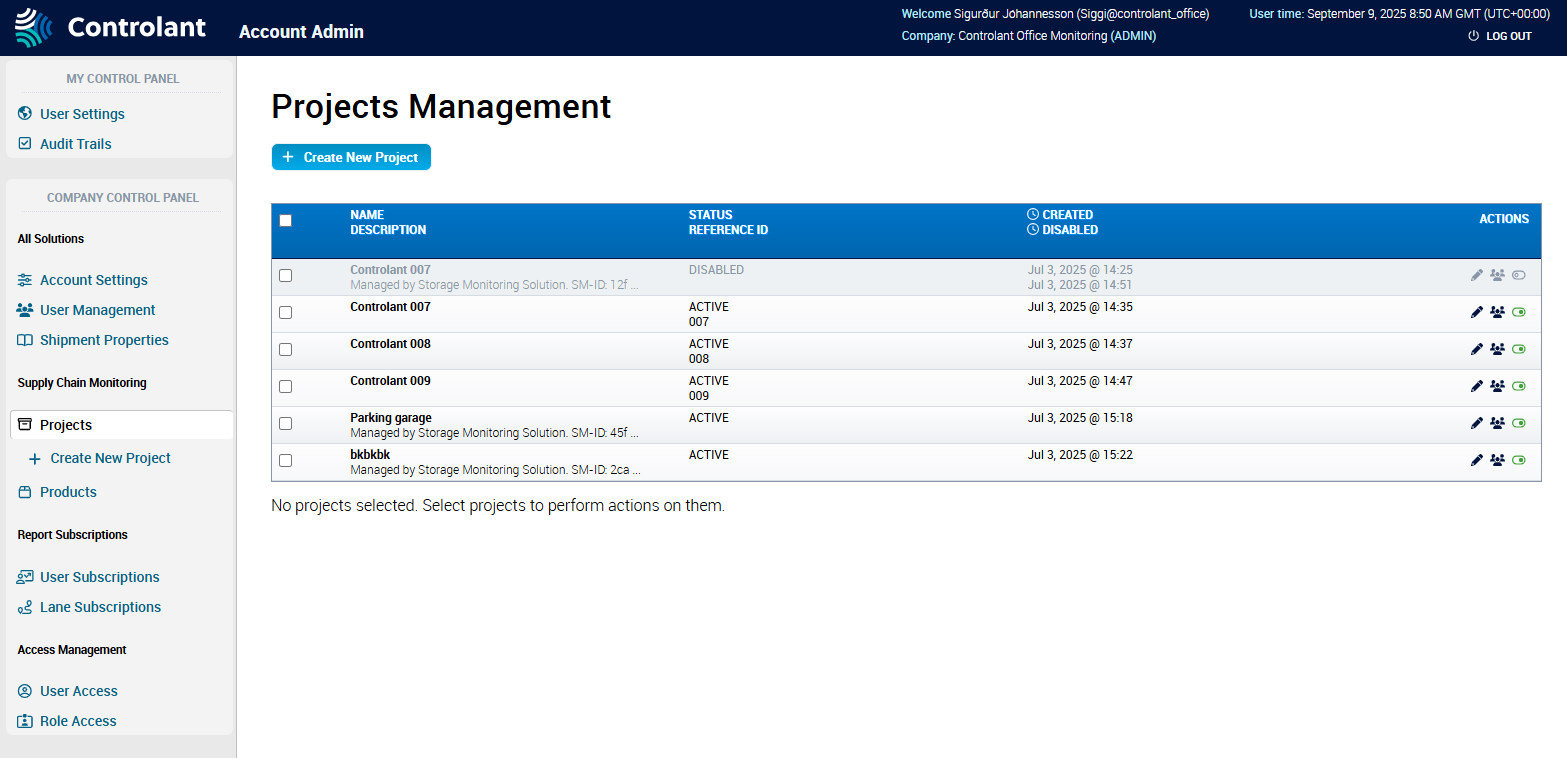The width and height of the screenshot is (1567, 758).
Task: Switch off the Controlant 009 toggle
Action: (x=1519, y=386)
